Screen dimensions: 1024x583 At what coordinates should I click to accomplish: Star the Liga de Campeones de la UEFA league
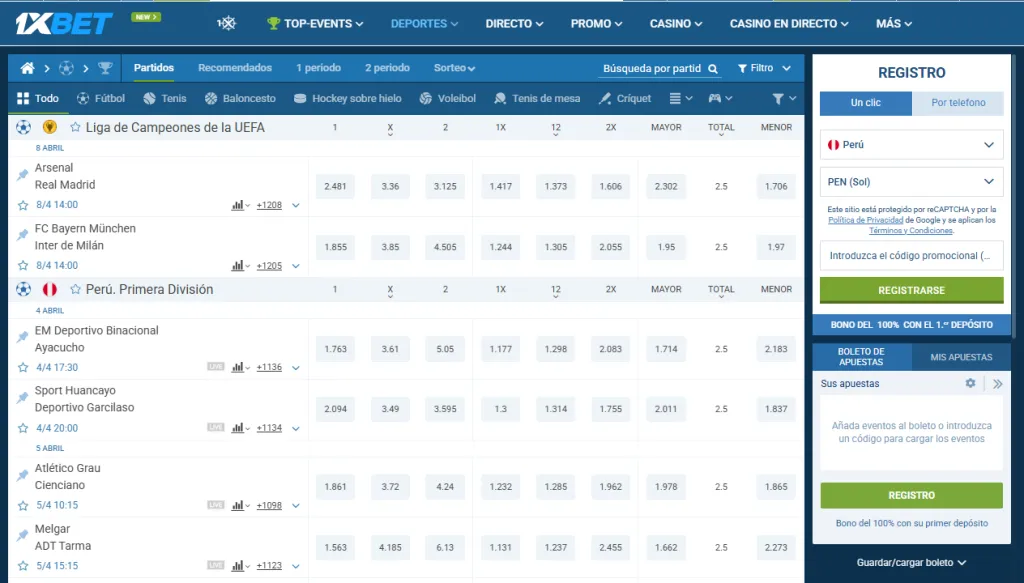tap(75, 127)
